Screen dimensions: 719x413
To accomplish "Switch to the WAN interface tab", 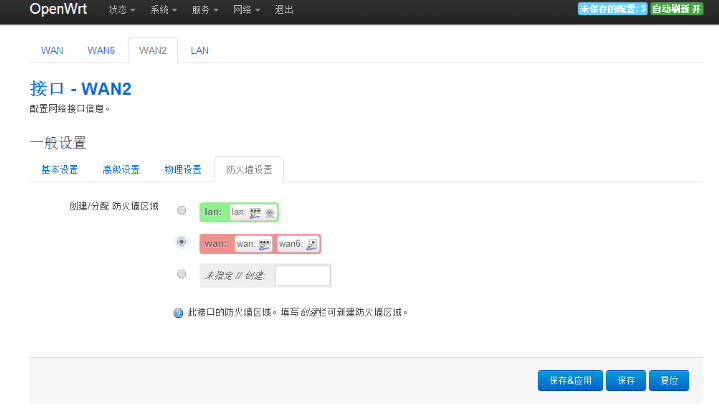I will pos(52,50).
